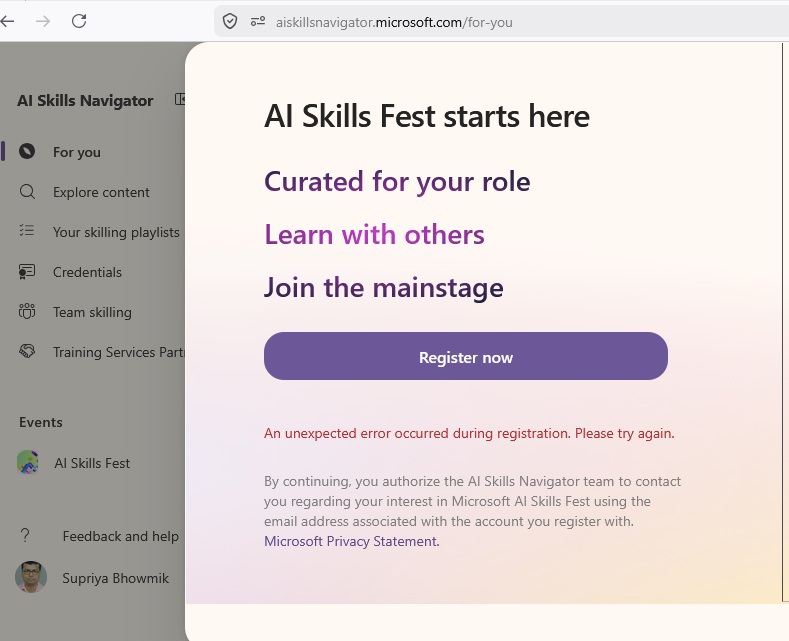Open Feedback and help
Screen dimensions: 789x641
pyautogui.click(x=121, y=536)
